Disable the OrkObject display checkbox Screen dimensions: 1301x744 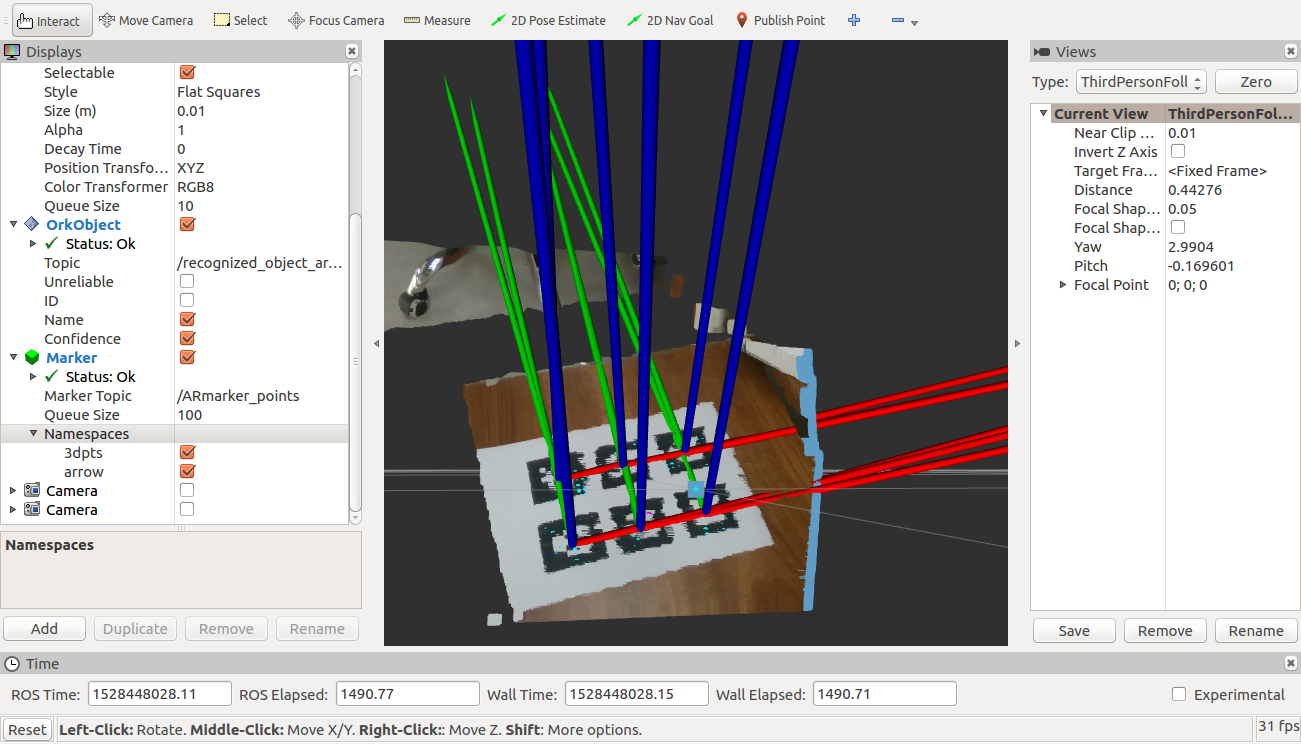coord(187,224)
